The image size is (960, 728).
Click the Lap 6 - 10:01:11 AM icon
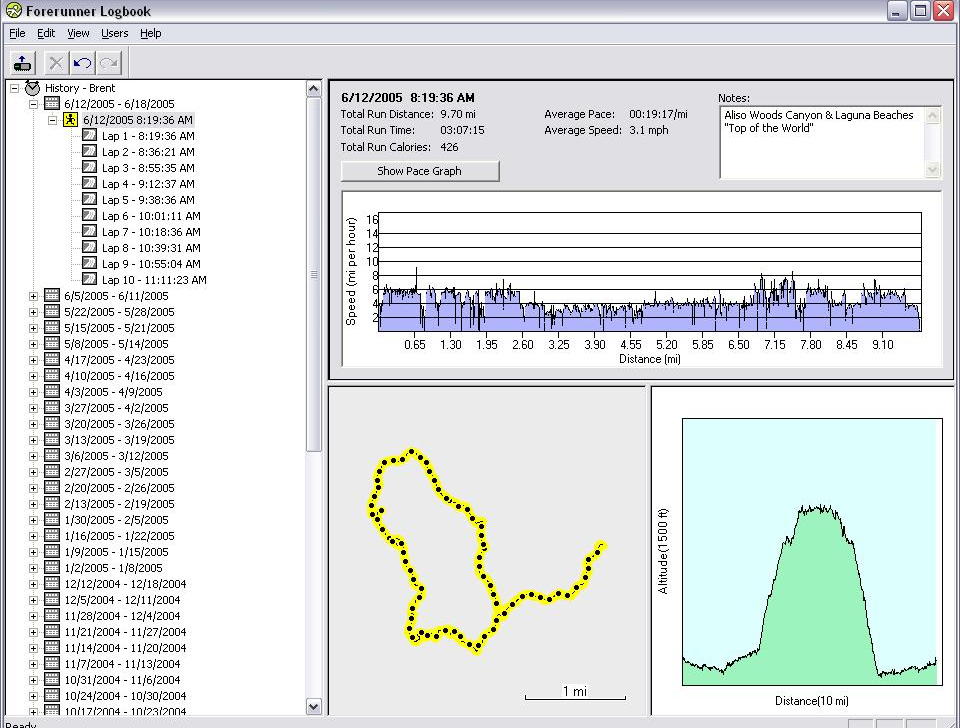point(89,215)
